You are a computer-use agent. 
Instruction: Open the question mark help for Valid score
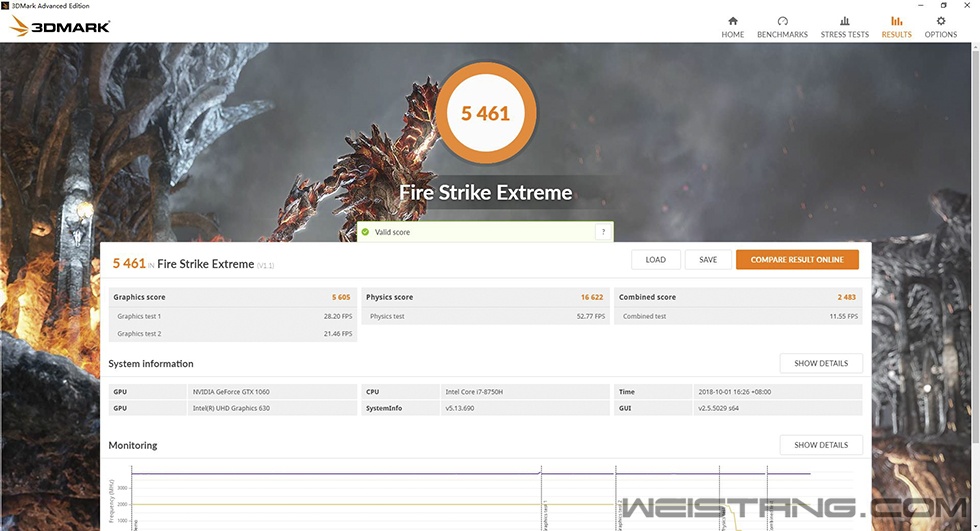tap(602, 232)
